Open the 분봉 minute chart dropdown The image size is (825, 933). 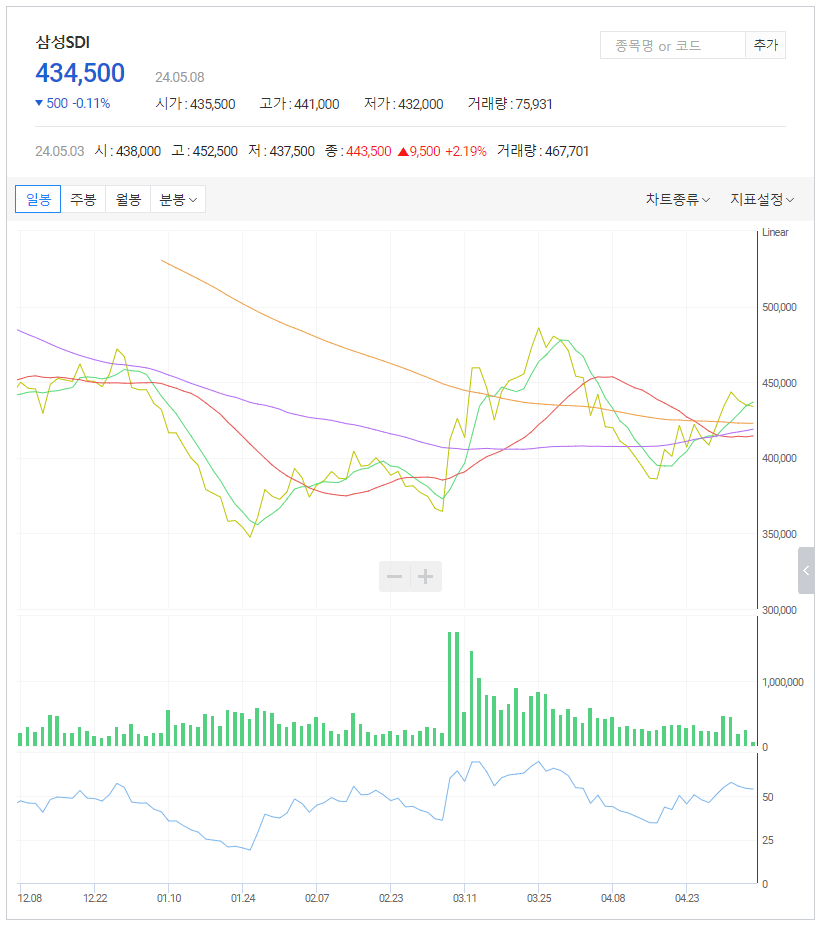click(x=178, y=199)
